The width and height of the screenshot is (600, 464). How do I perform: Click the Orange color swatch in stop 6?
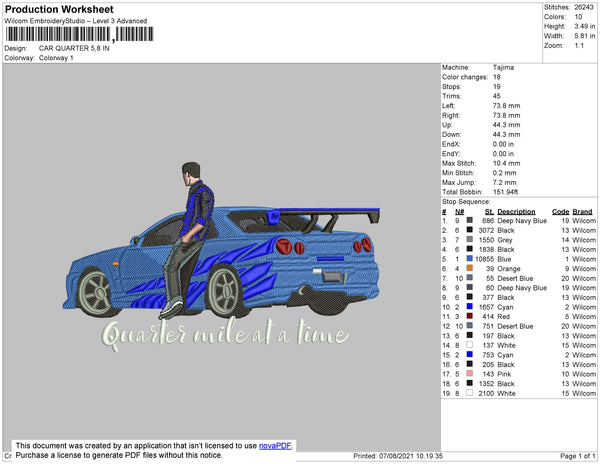(469, 268)
